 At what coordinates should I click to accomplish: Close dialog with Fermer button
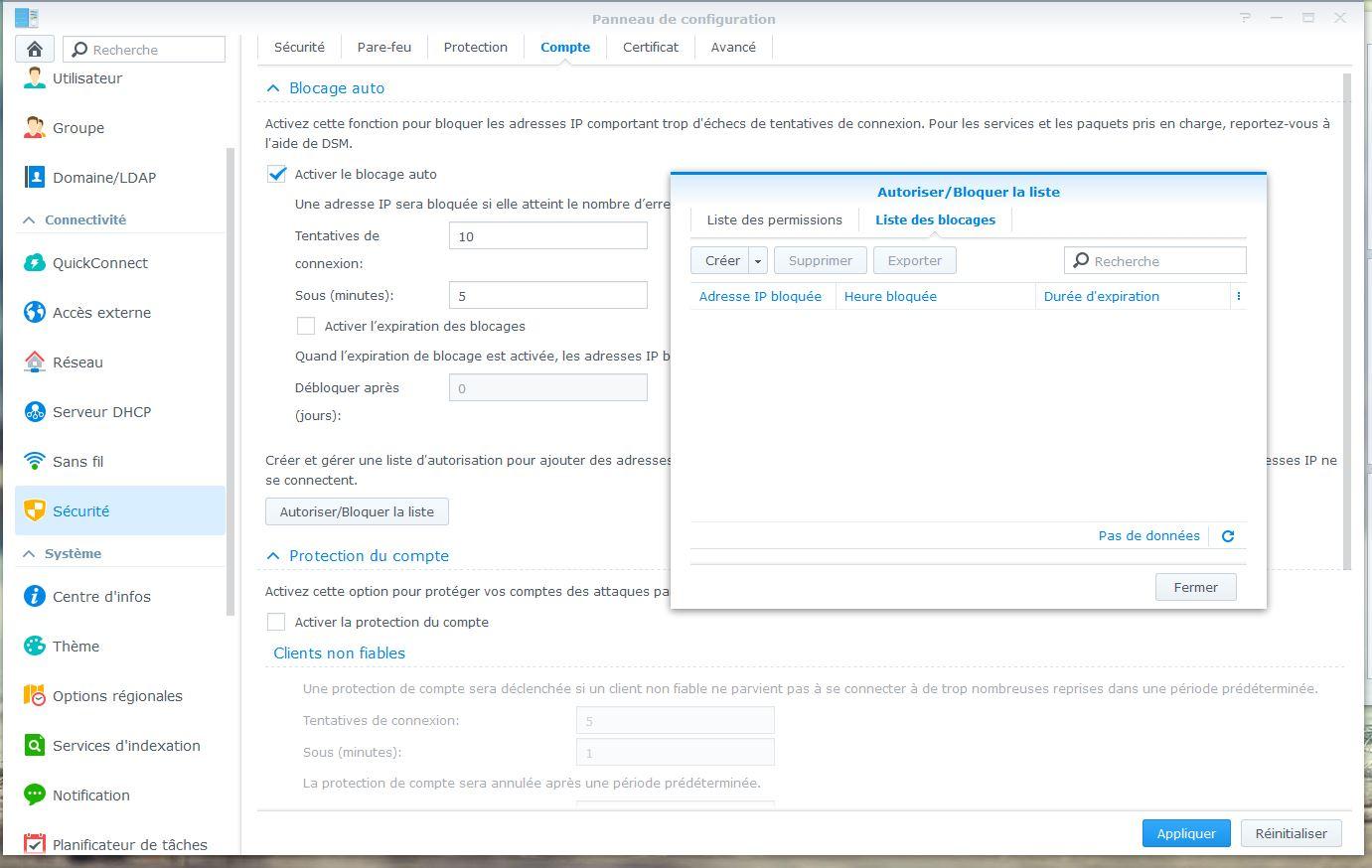(x=1195, y=587)
